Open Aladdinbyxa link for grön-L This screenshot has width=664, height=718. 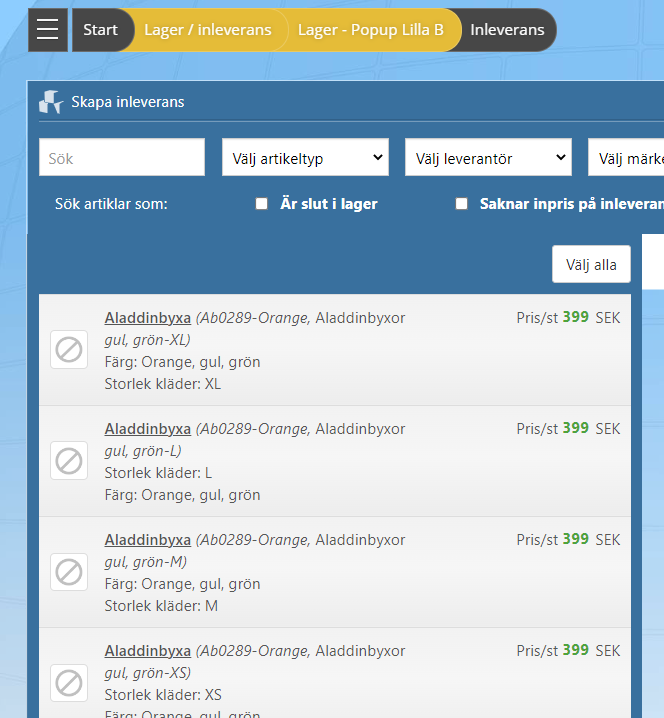click(147, 429)
